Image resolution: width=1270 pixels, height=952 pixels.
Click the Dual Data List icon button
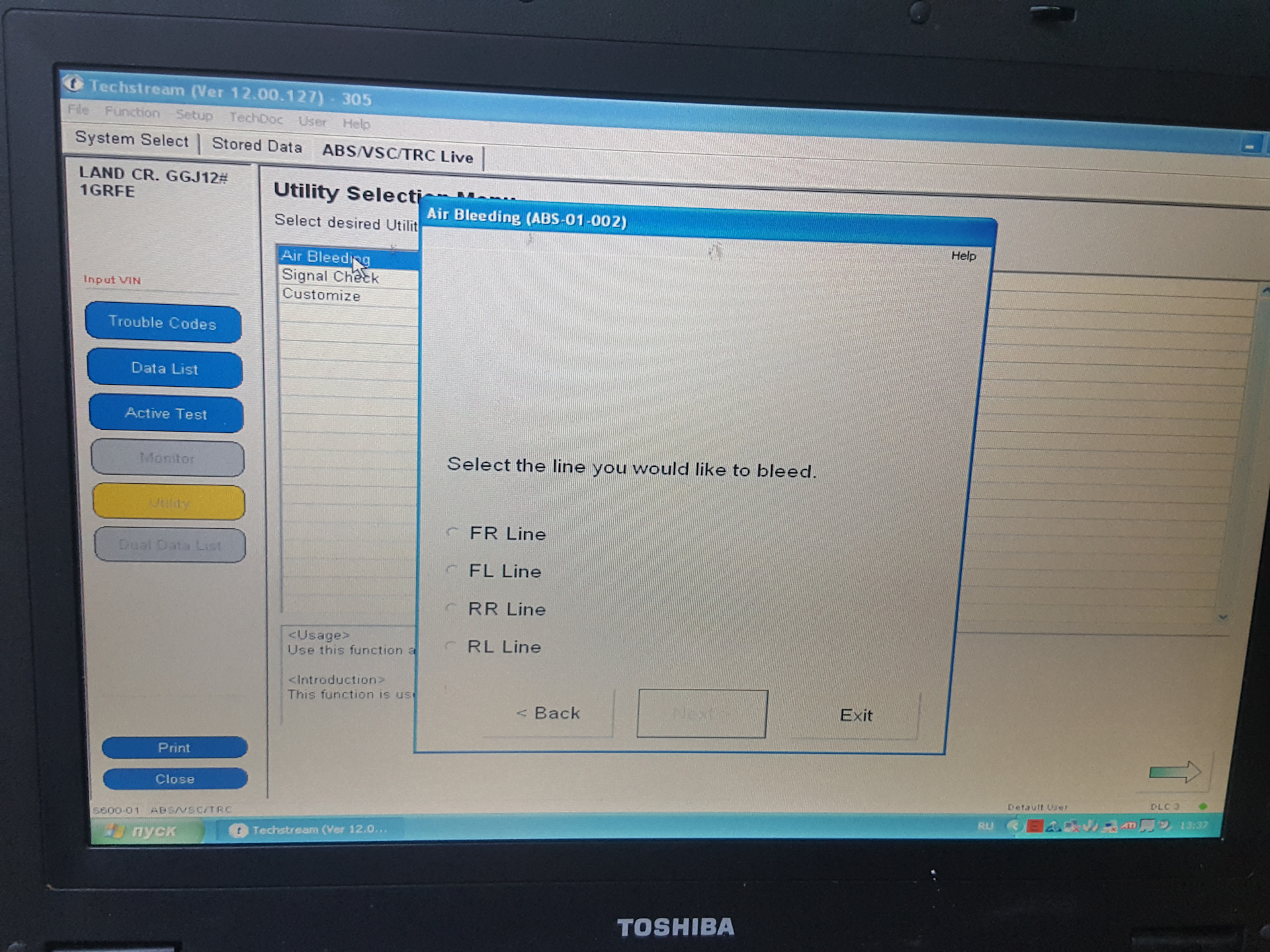tap(167, 544)
